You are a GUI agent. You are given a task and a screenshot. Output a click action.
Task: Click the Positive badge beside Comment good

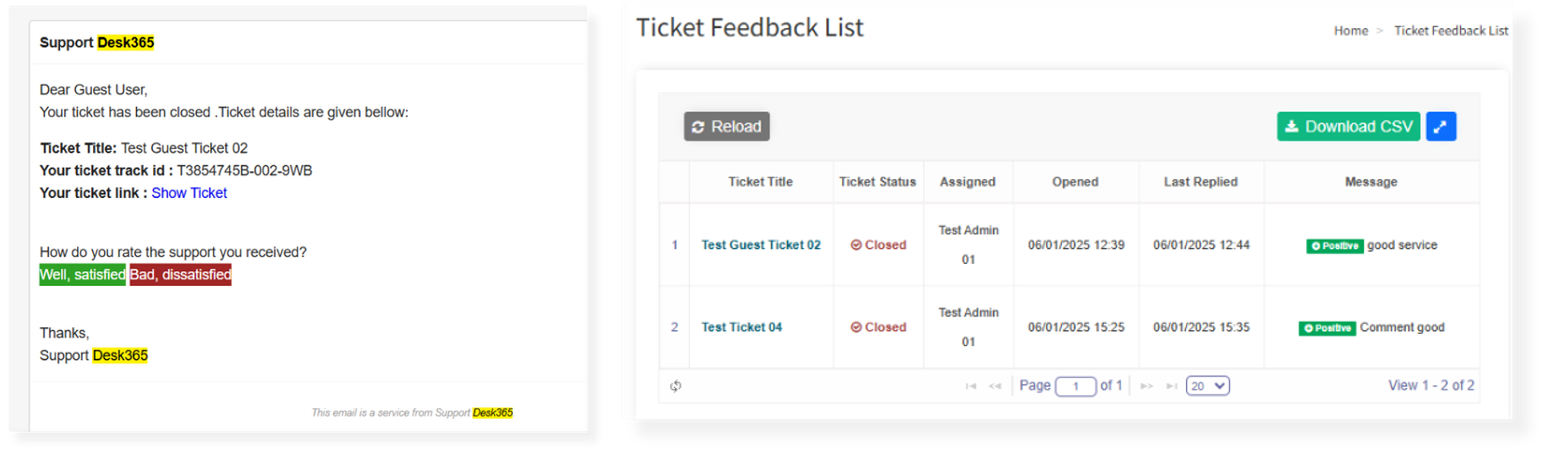pos(1327,328)
